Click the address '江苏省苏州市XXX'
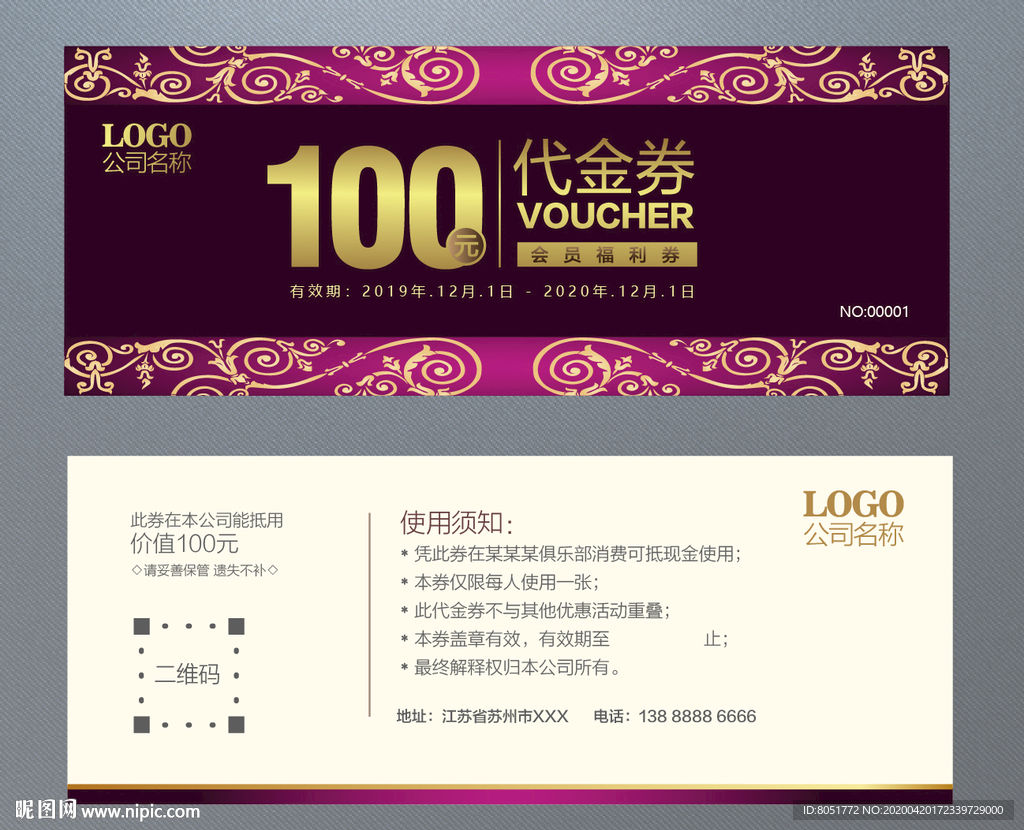The height and width of the screenshot is (830, 1024). pyautogui.click(x=505, y=716)
